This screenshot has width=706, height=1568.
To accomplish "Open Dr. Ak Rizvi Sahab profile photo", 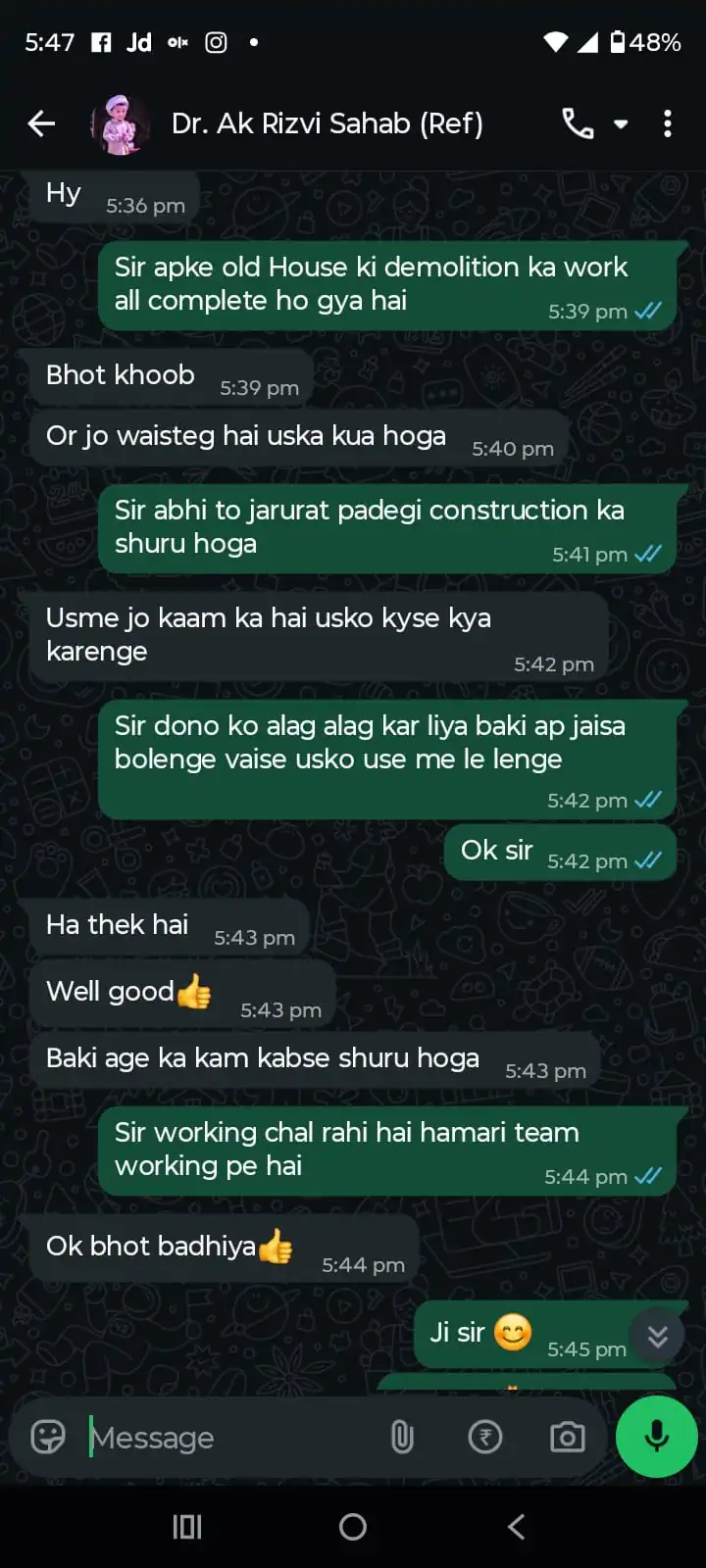I will click(120, 123).
